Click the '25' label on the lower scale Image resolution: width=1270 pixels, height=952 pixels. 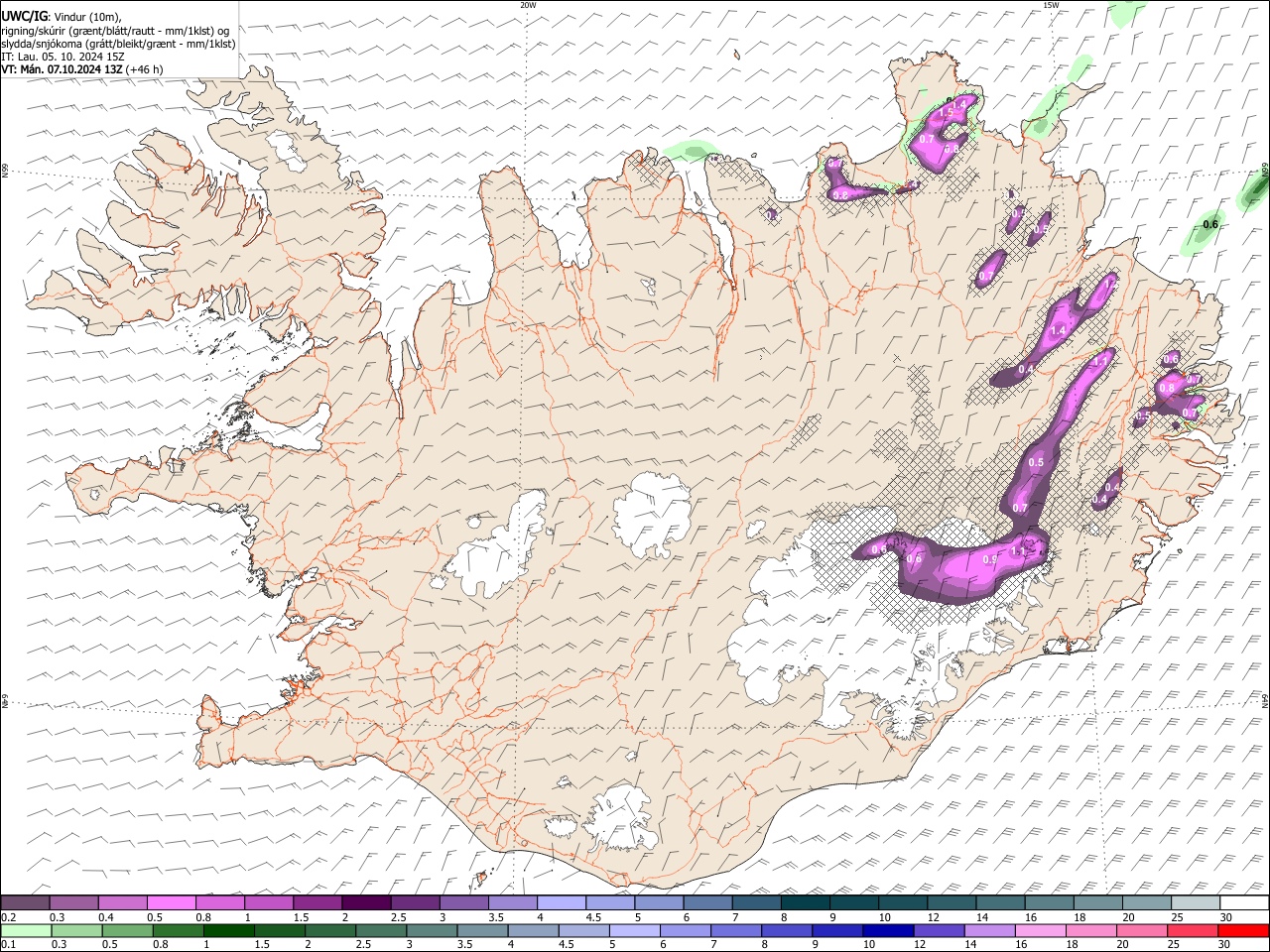[x=1173, y=944]
